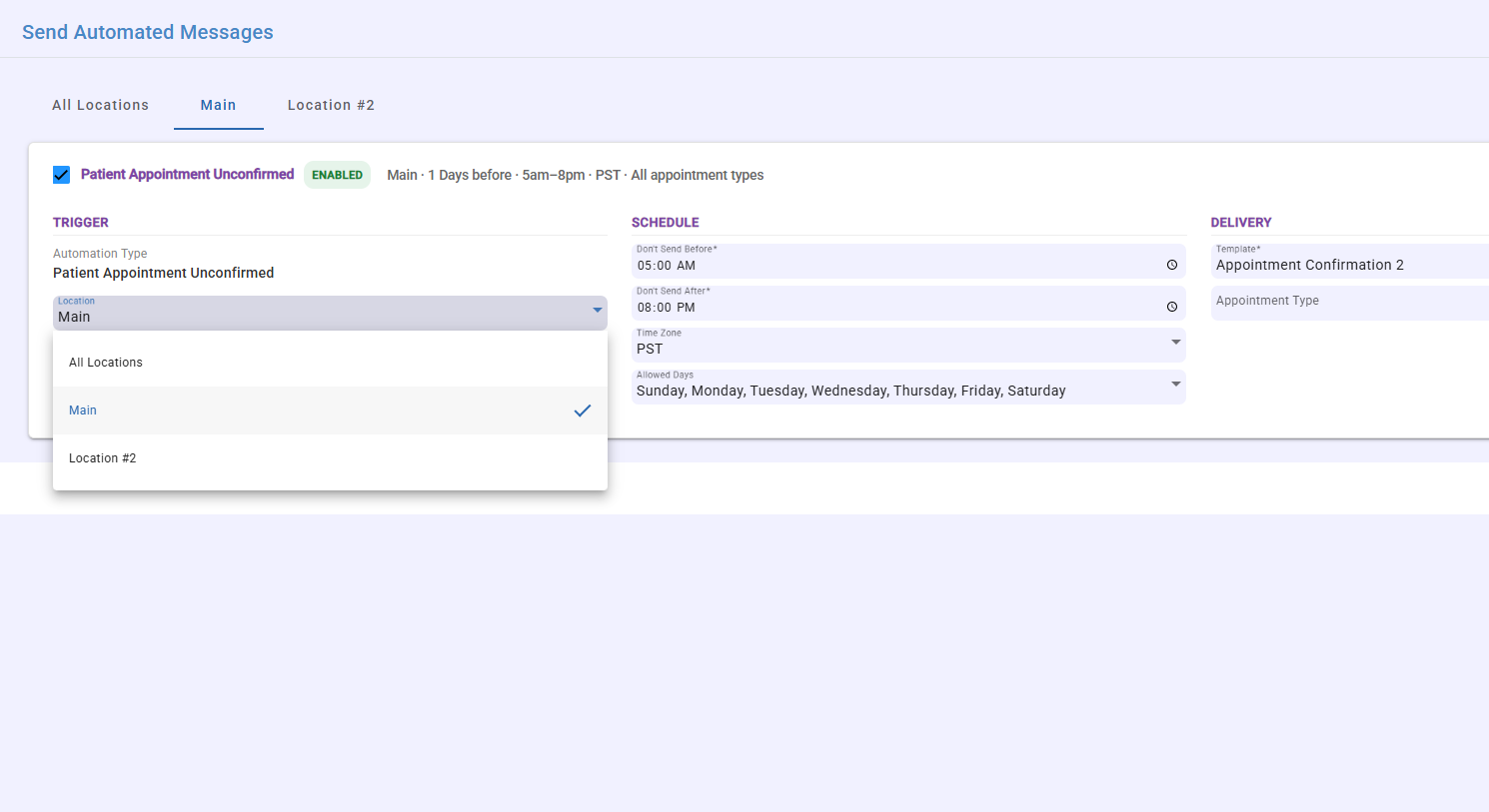This screenshot has width=1489, height=812.
Task: Click the Location field dropdown arrow
Action: coord(598,311)
